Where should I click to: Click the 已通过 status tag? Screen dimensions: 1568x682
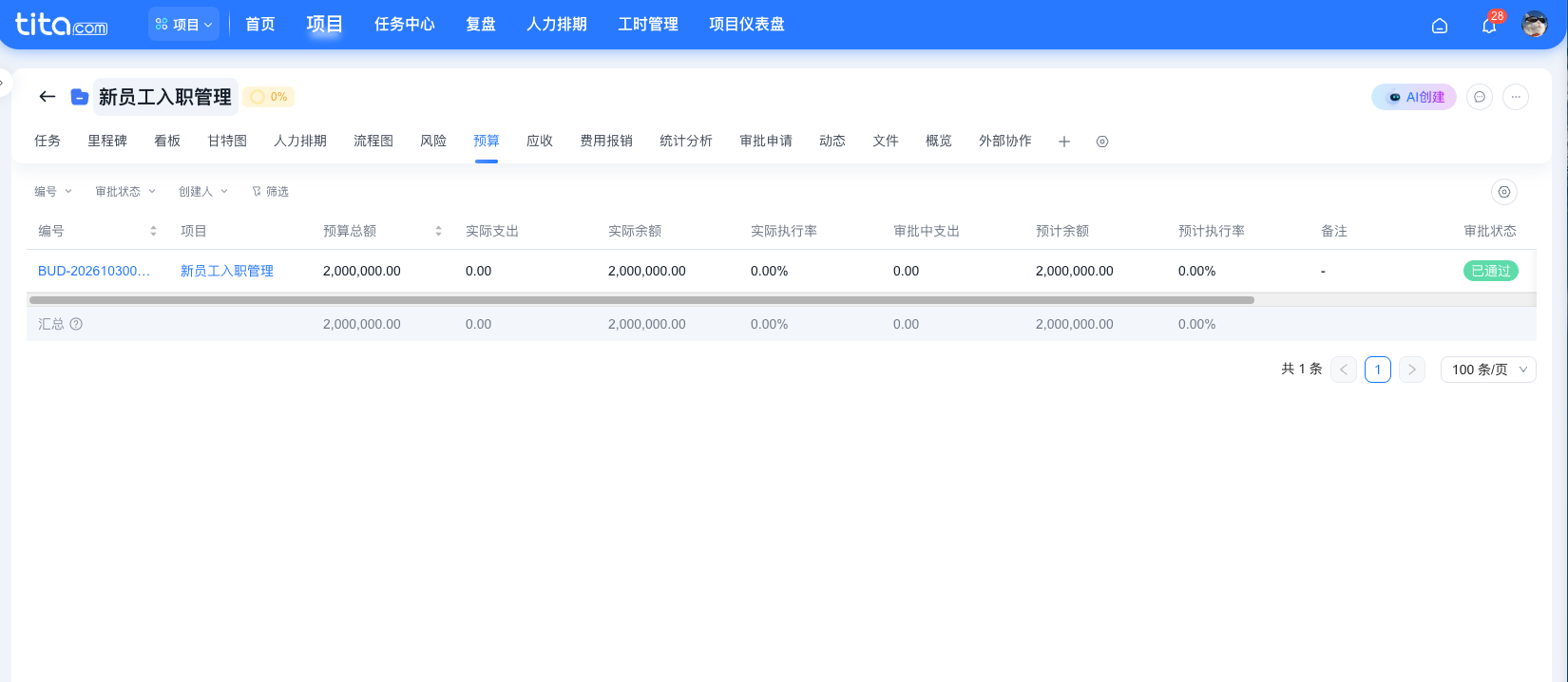pyautogui.click(x=1491, y=271)
